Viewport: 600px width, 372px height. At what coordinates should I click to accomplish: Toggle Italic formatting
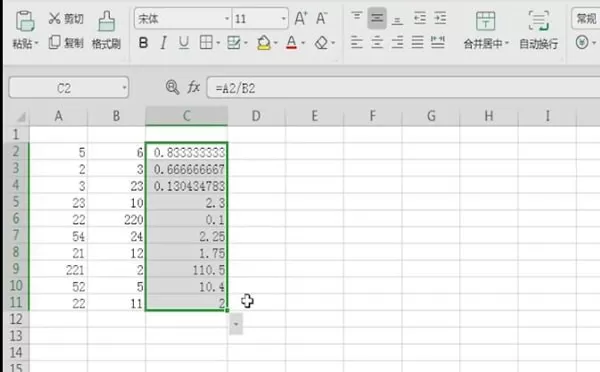point(163,43)
